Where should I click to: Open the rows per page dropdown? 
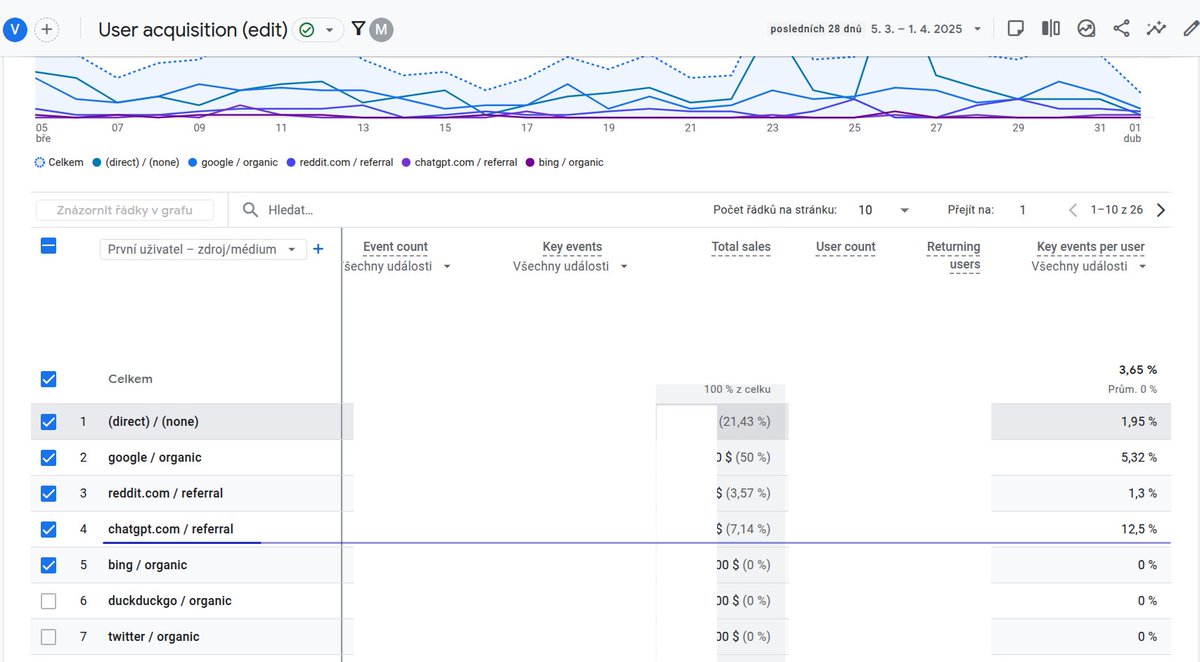[880, 210]
